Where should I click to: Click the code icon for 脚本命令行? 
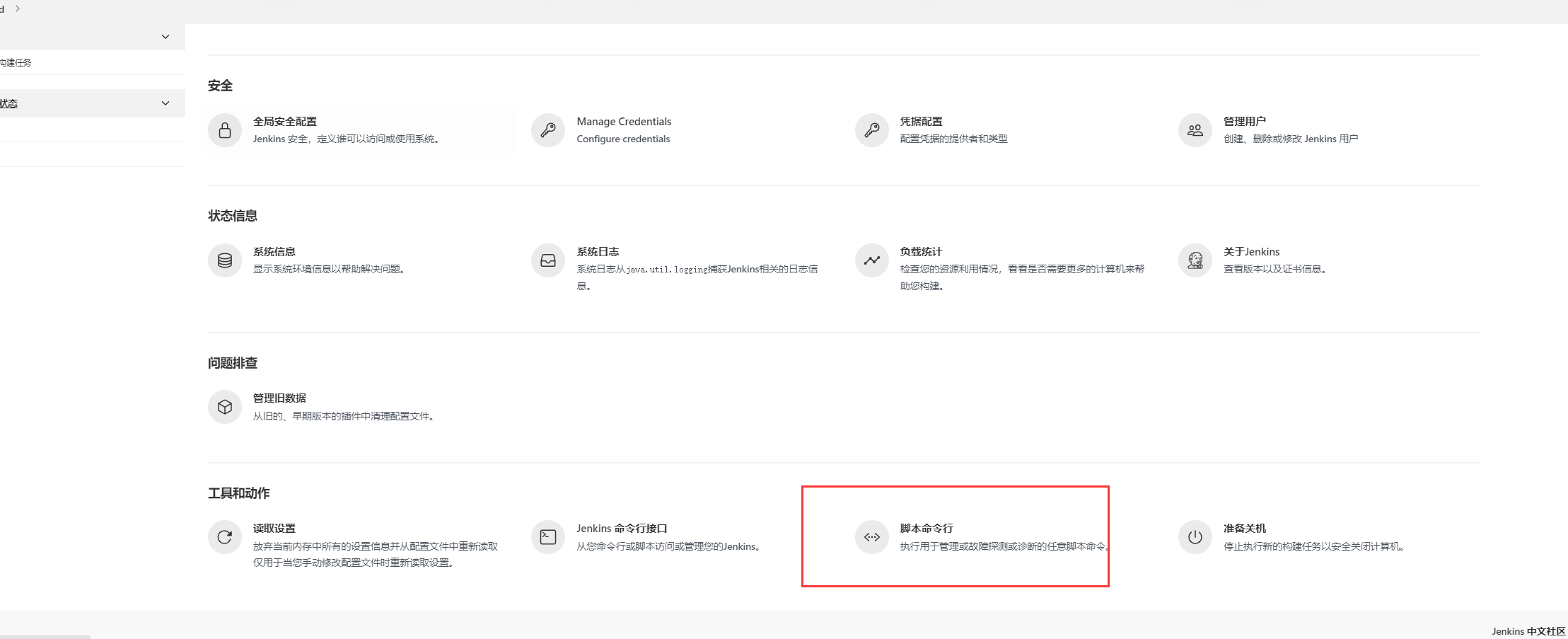point(872,537)
